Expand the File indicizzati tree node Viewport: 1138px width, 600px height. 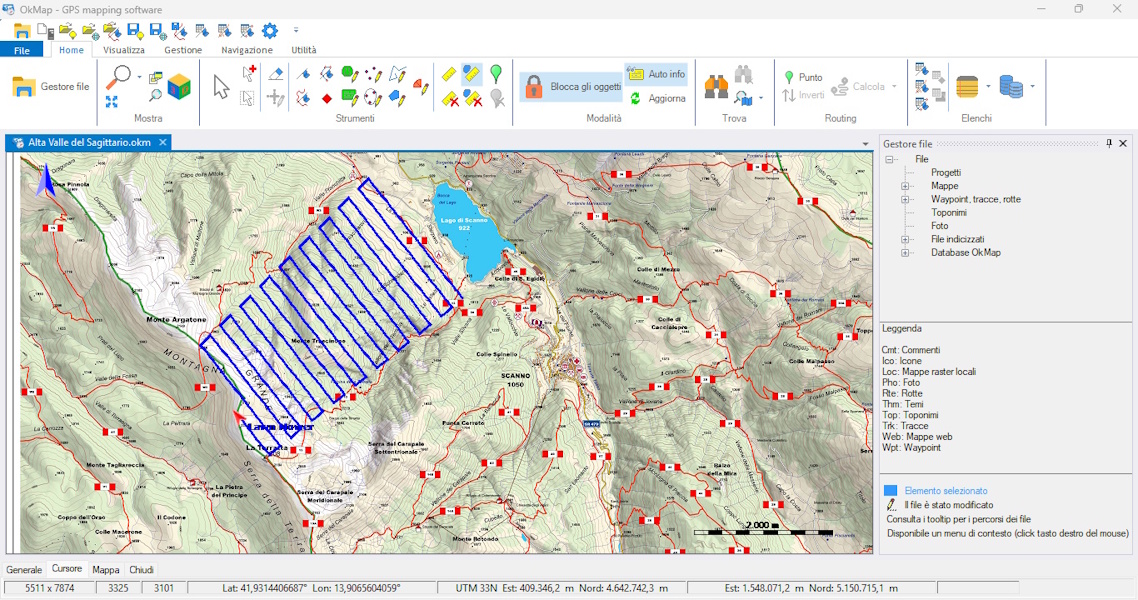905,239
